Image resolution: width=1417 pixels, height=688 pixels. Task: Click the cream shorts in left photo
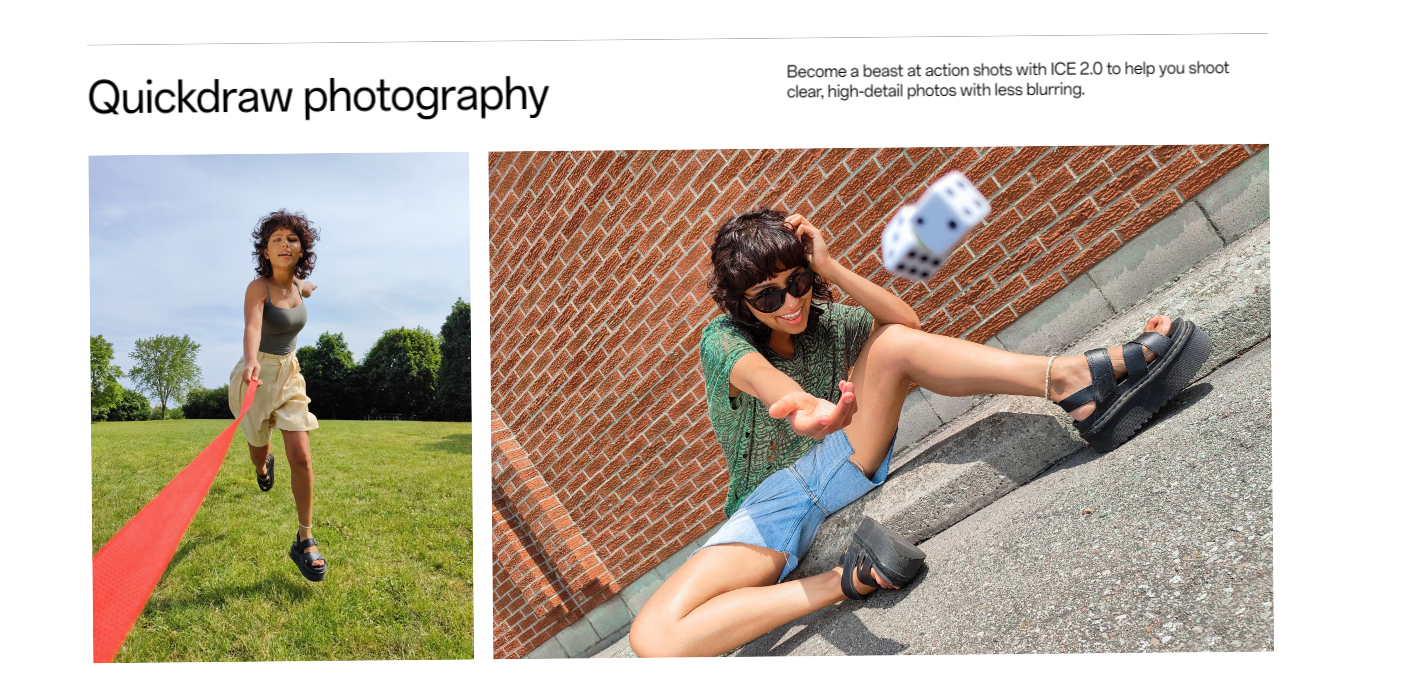[272, 397]
